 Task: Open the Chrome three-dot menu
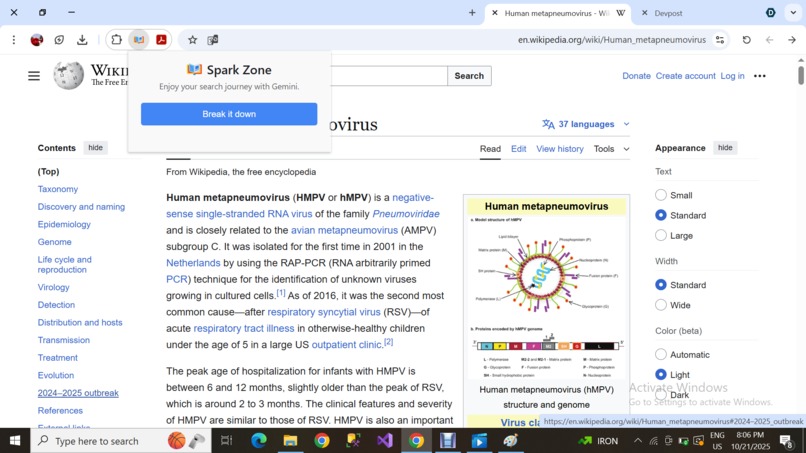[14, 40]
